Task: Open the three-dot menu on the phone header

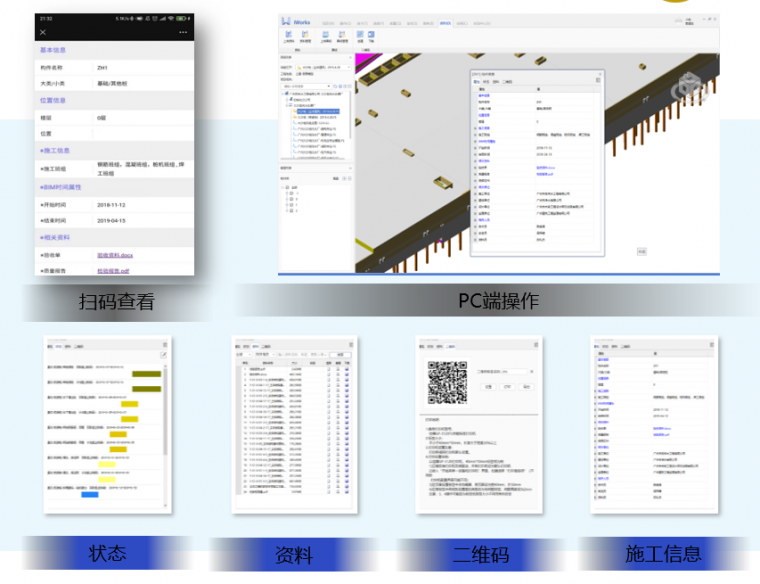Action: (x=183, y=32)
